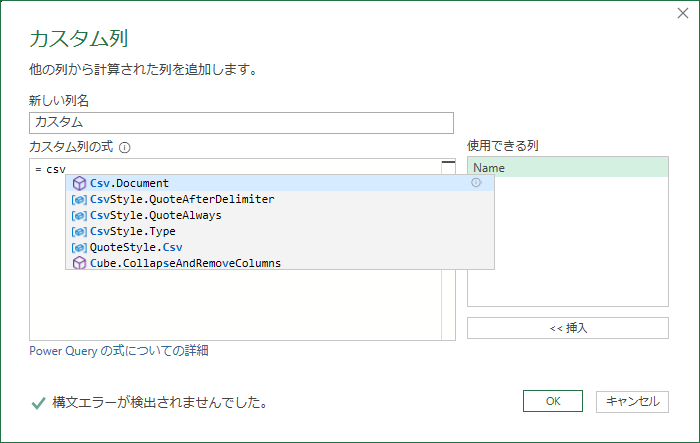Screen dimensions: 700x443
Task: Click the cube icon for Cube.CollapseAndRemoveColumns
Action: [x=79, y=263]
